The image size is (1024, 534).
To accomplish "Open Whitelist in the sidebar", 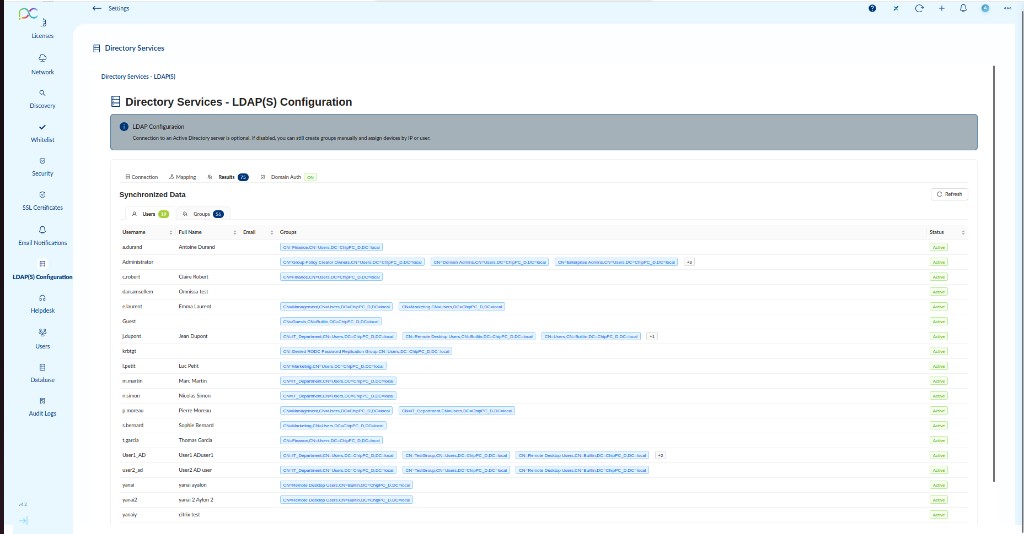I will [42, 133].
